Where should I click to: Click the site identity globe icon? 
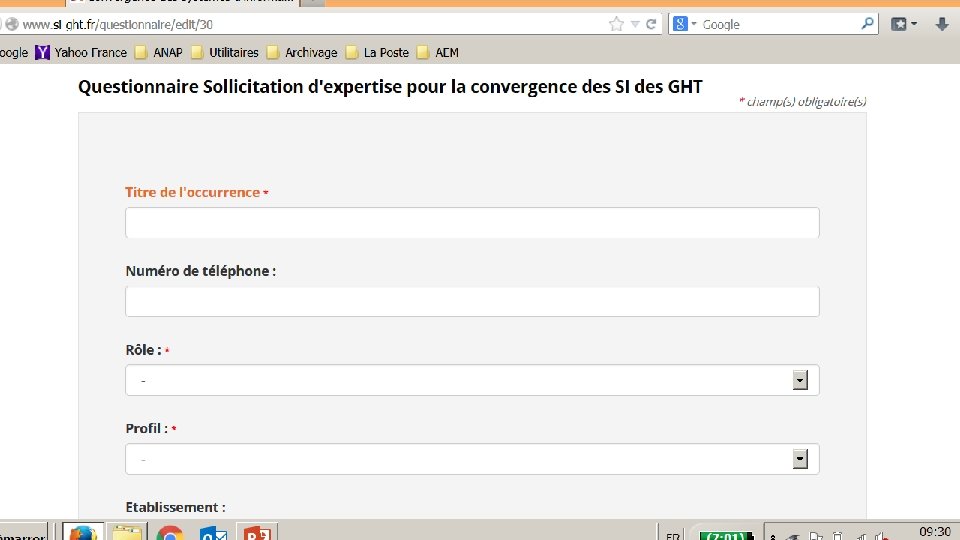(x=11, y=24)
